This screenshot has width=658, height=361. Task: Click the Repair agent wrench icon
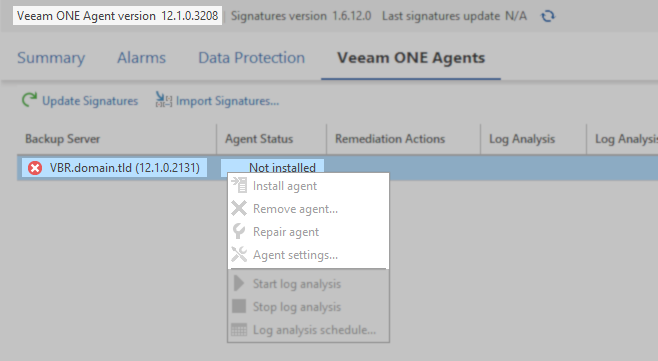(239, 231)
